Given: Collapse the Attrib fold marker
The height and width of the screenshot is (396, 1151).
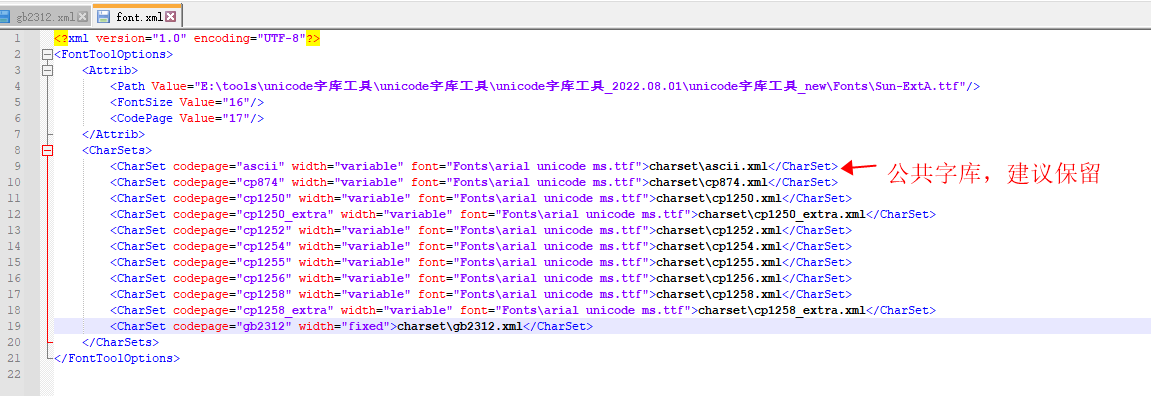Looking at the screenshot, I should point(48,71).
